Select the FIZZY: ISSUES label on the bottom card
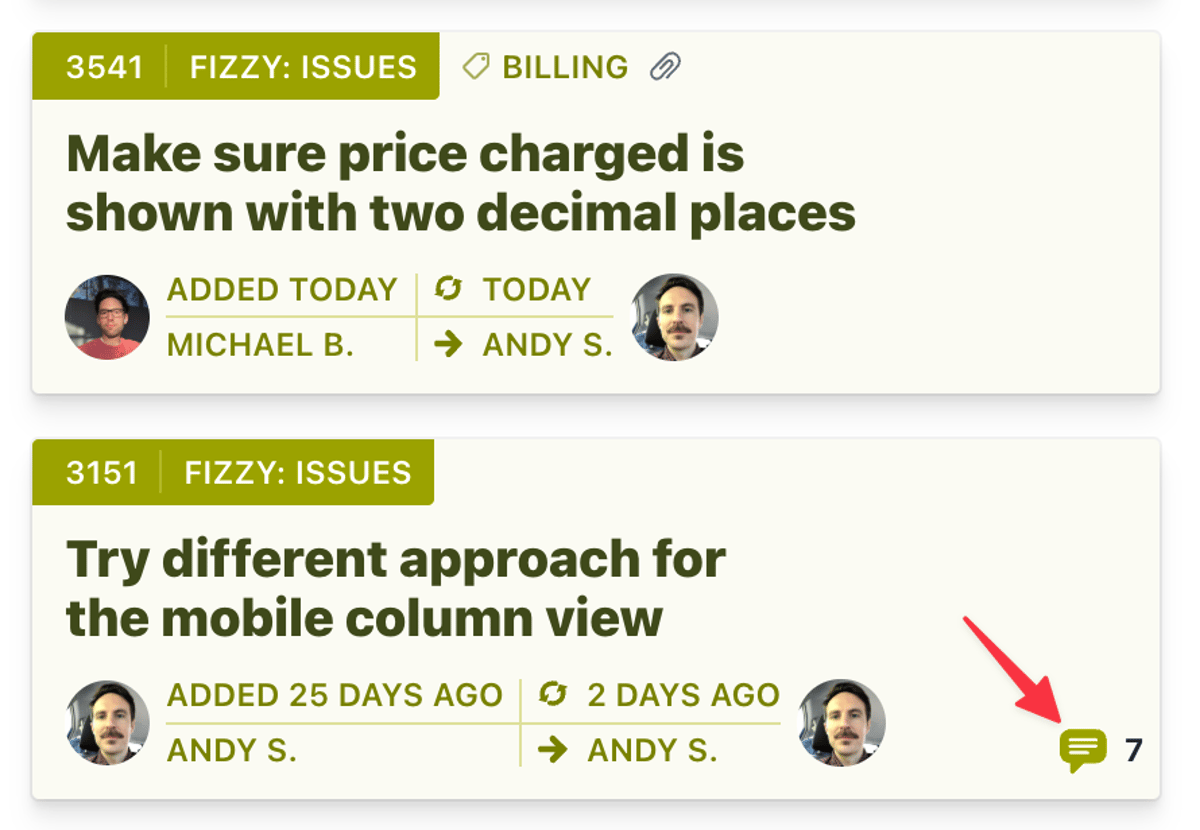 [x=297, y=473]
